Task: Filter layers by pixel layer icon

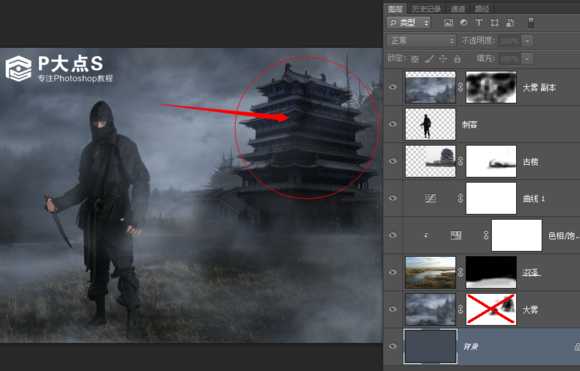Action: coord(448,23)
